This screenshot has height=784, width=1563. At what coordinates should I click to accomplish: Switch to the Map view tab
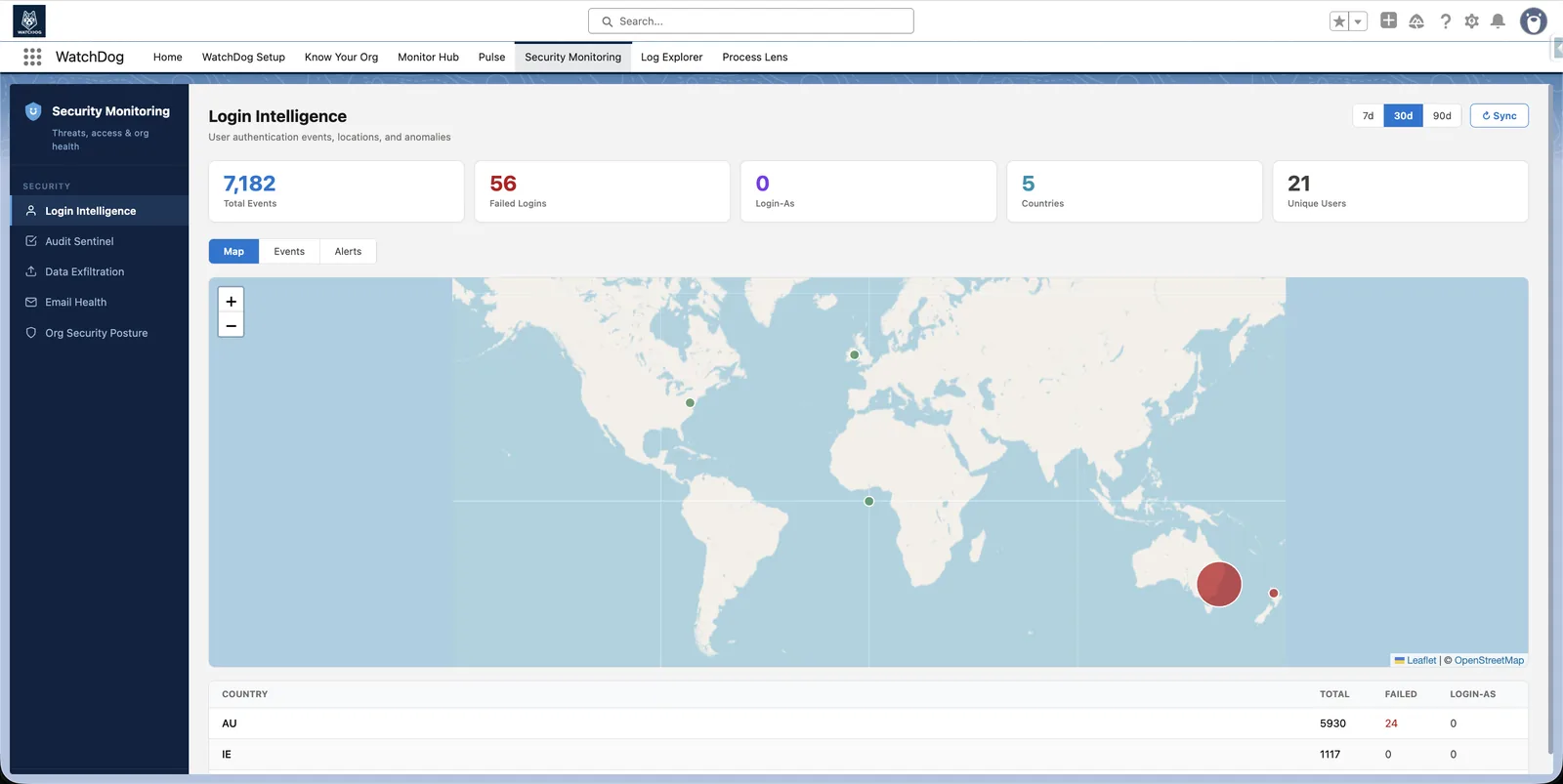(x=233, y=251)
